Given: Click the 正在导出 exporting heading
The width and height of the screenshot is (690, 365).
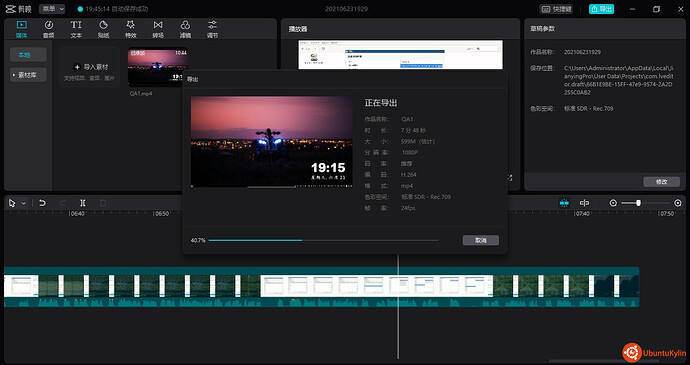Looking at the screenshot, I should coord(381,103).
